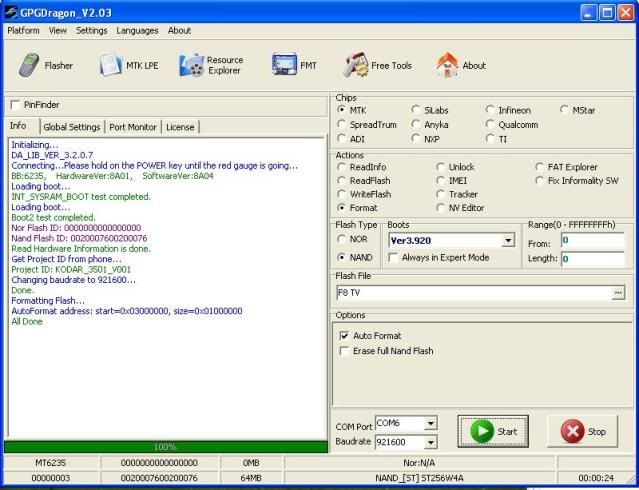Screen dimensions: 639x490
Task: Select the Format action radio button
Action: 342,207
